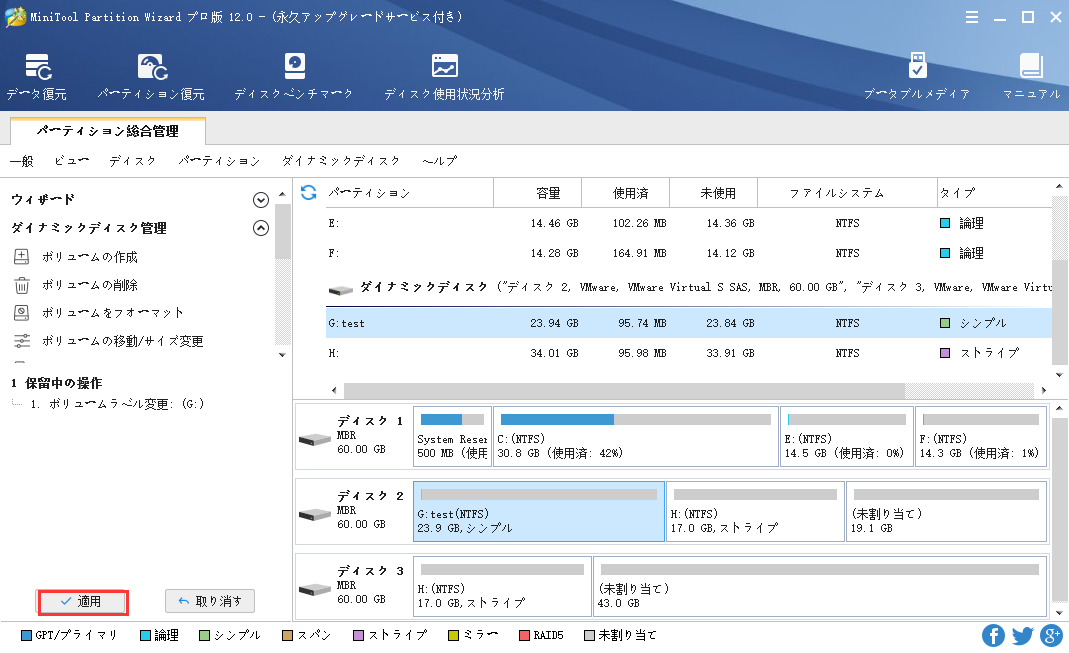Open the Twitter share icon
This screenshot has width=1069, height=653.
[x=1022, y=635]
